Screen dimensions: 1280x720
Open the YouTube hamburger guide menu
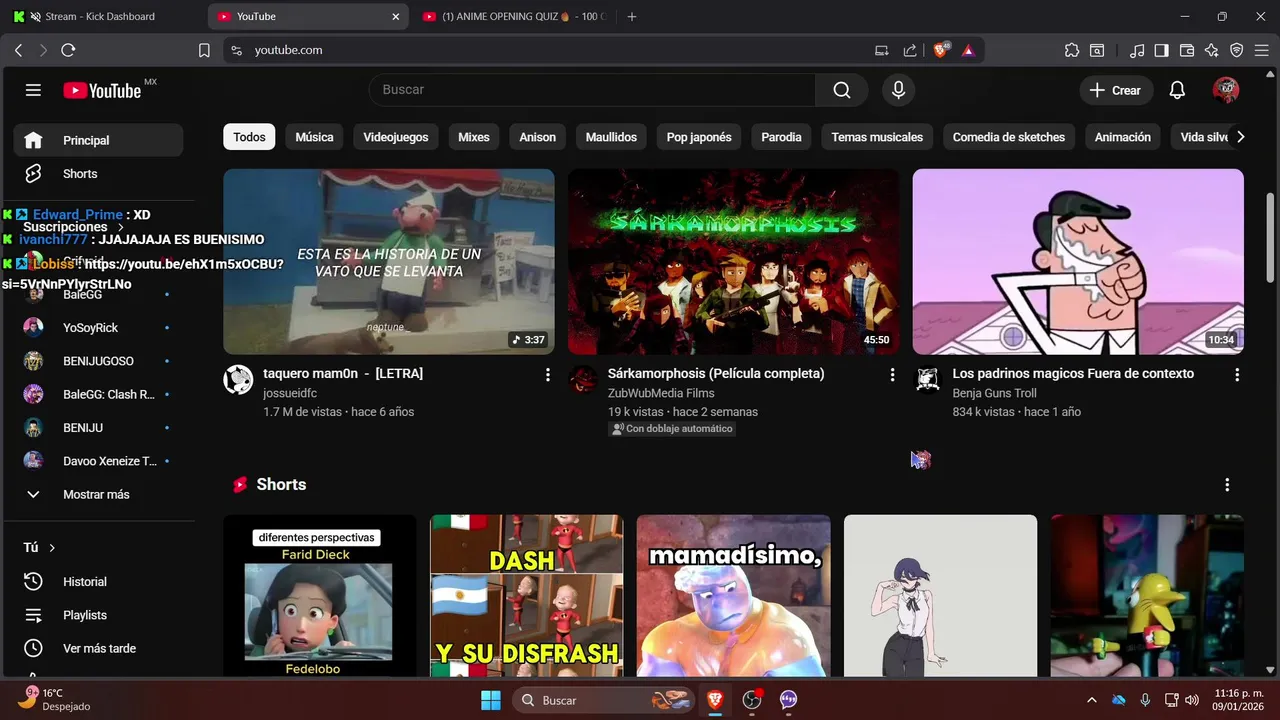click(x=33, y=90)
